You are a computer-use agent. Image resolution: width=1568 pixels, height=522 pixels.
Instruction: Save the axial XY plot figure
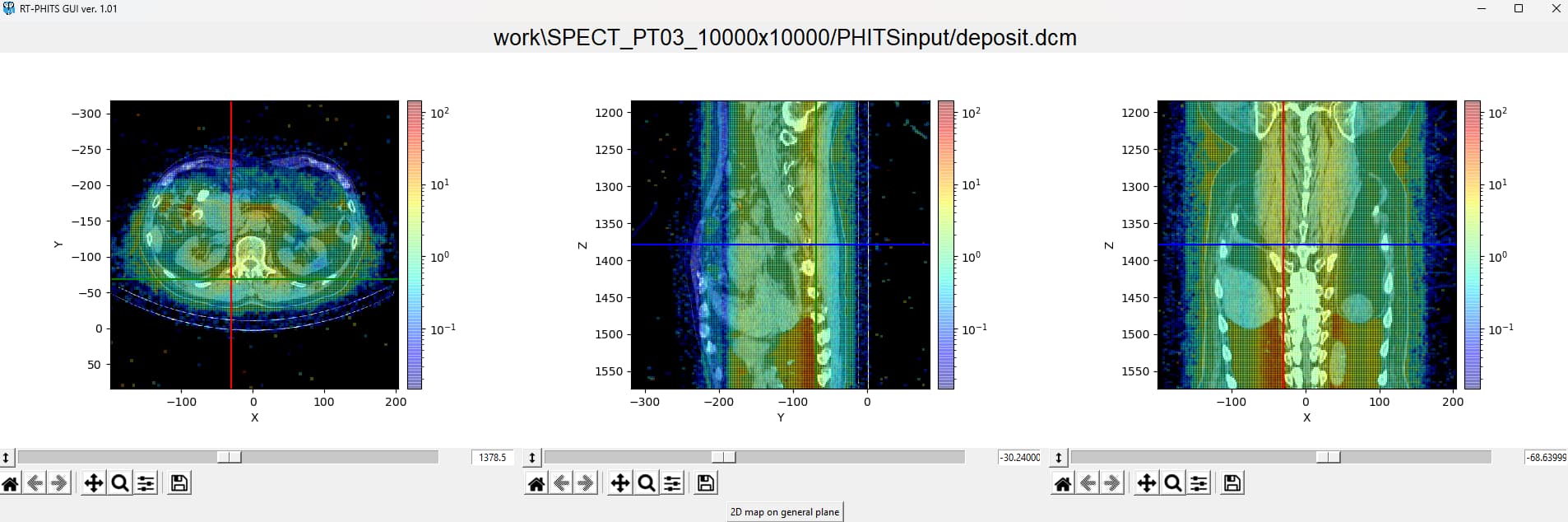coord(179,483)
